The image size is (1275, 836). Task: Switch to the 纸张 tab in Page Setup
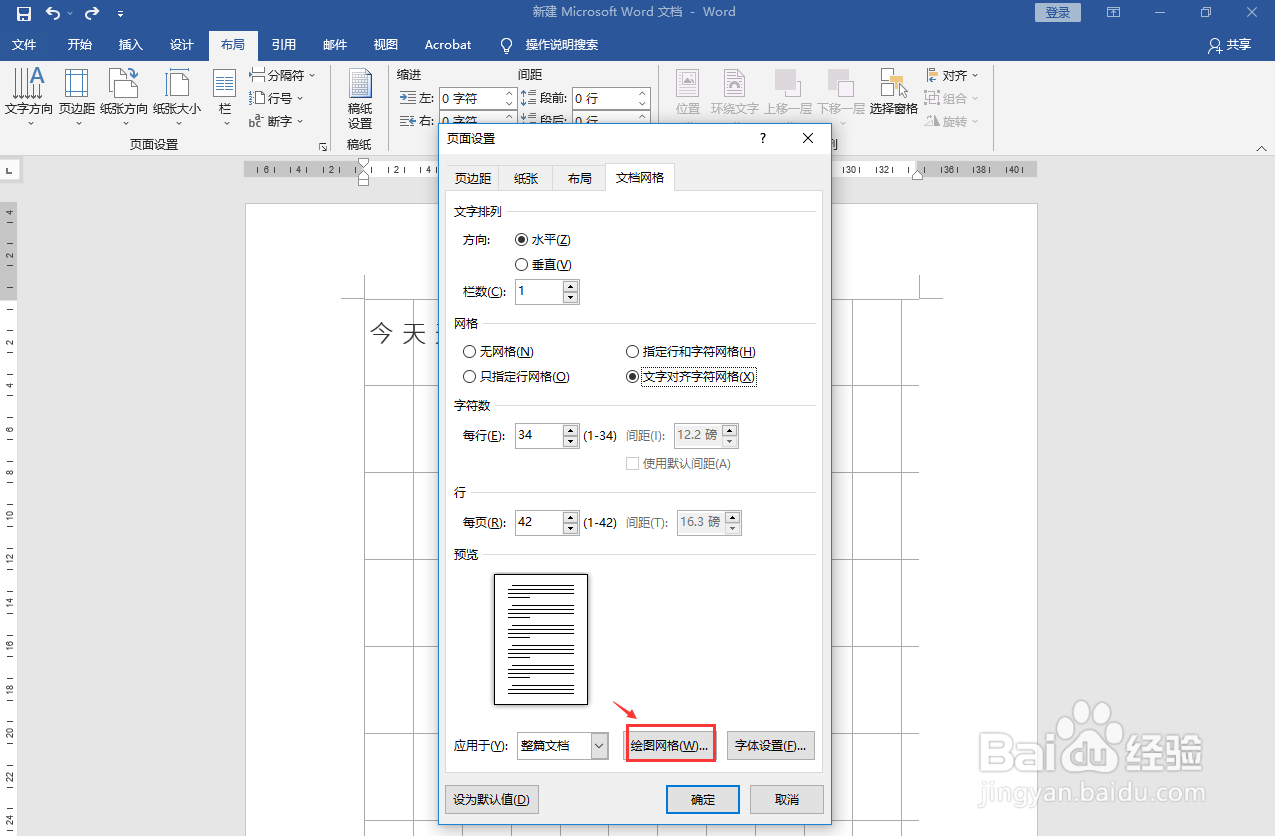click(525, 177)
